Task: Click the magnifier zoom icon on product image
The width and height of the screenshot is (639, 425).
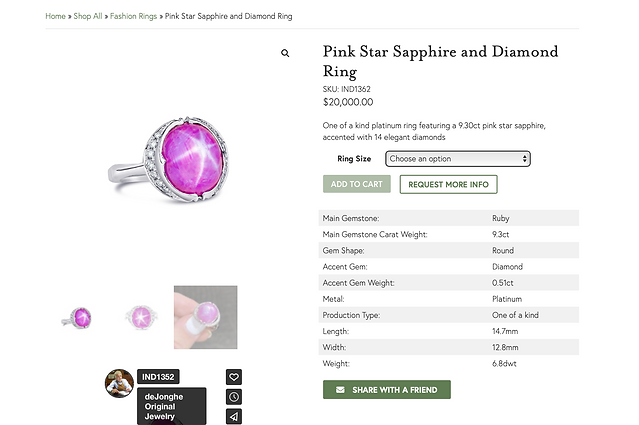Action: tap(285, 53)
